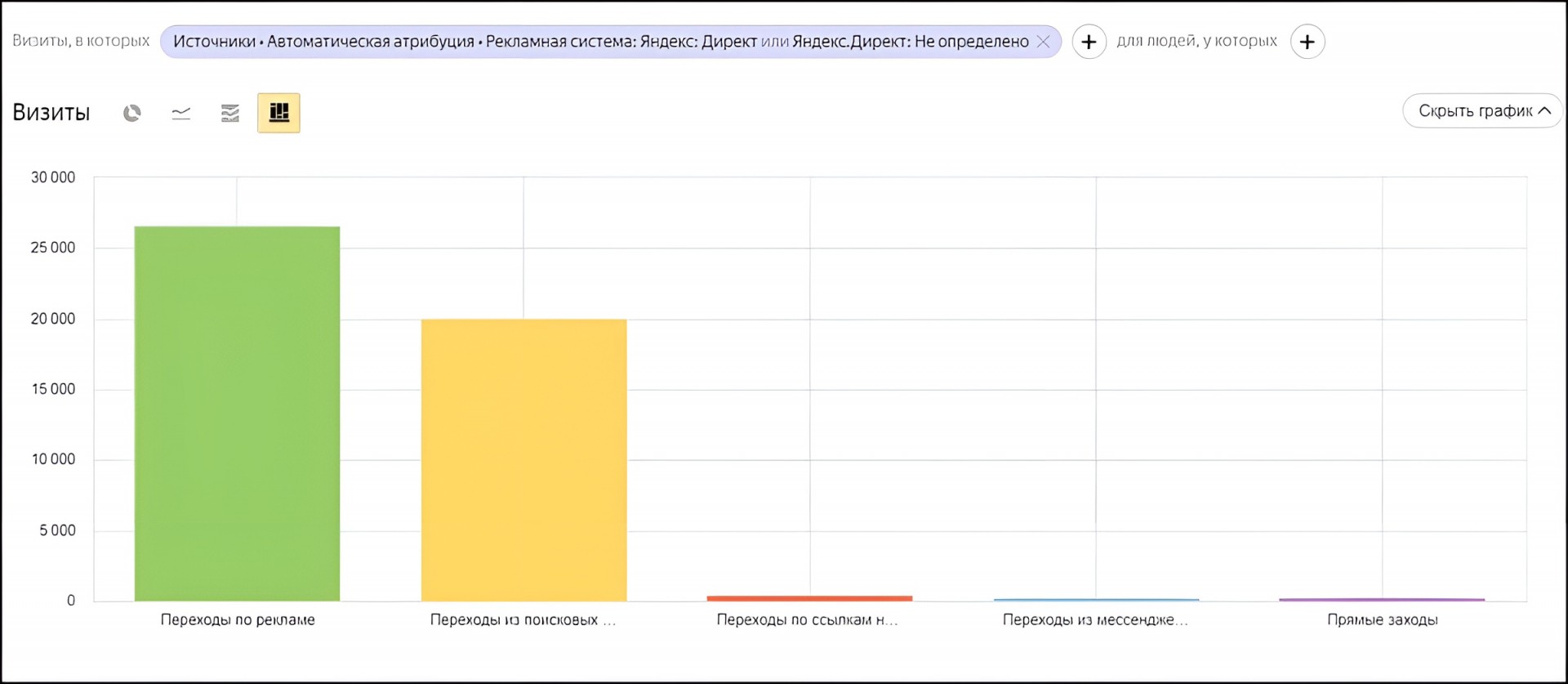Select the thin purple direct visits bar

click(1382, 600)
